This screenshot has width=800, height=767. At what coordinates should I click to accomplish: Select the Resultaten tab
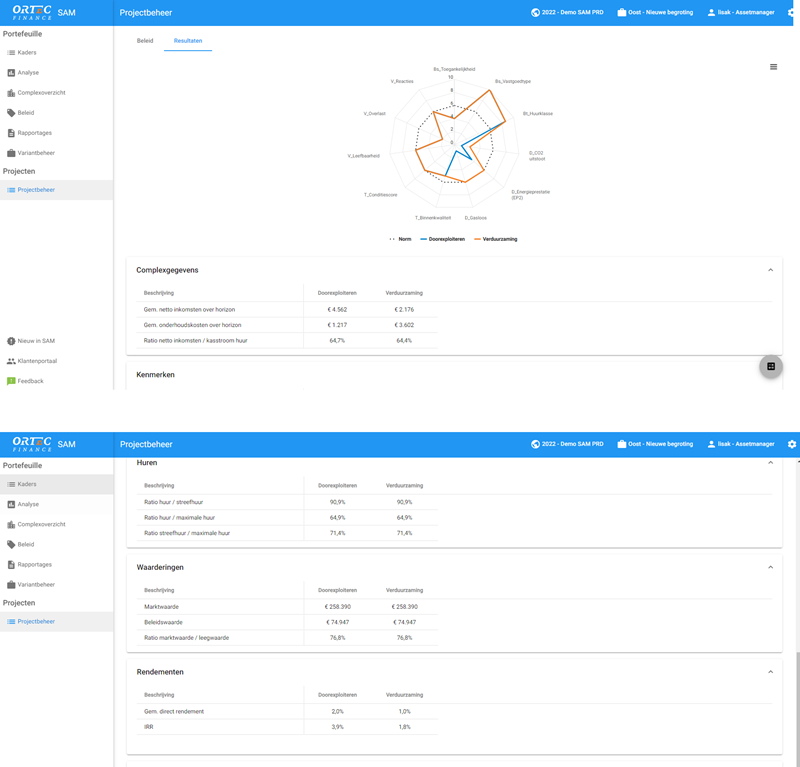click(187, 41)
